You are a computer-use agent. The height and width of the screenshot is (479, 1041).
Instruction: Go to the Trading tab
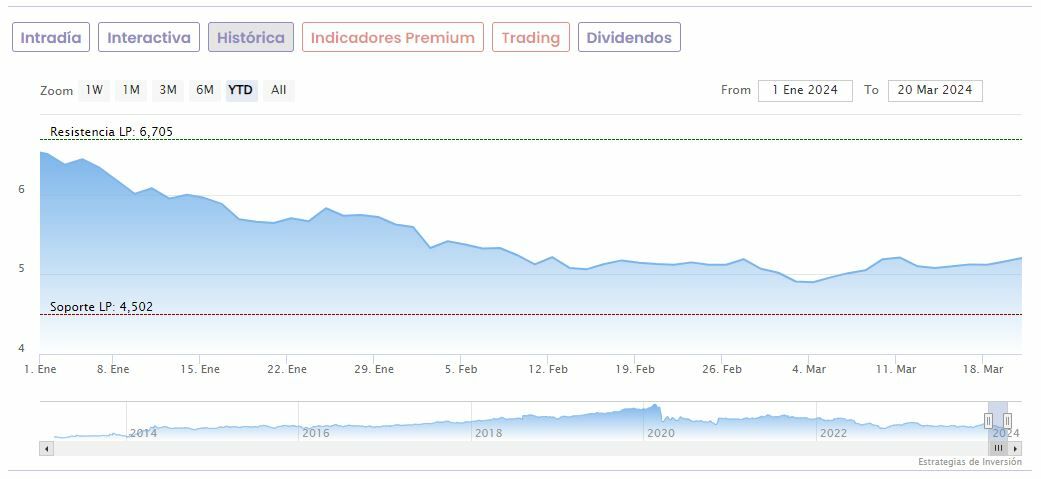click(x=530, y=38)
